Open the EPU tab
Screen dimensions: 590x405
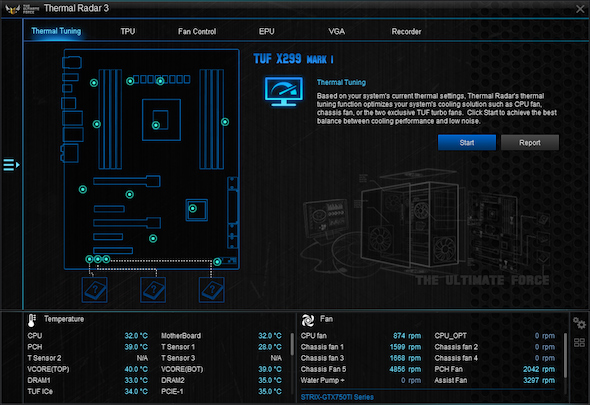pyautogui.click(x=266, y=32)
